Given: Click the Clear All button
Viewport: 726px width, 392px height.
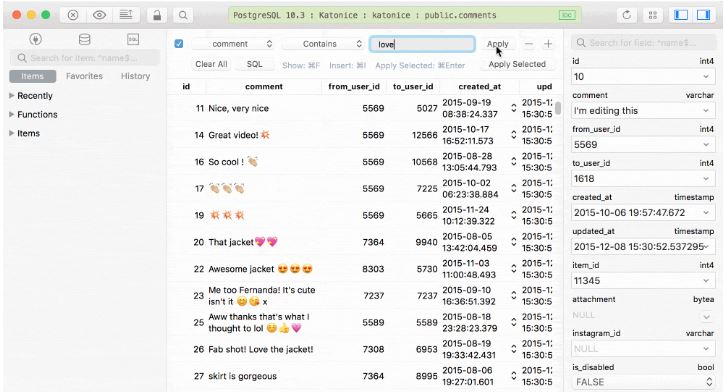Looking at the screenshot, I should (211, 64).
